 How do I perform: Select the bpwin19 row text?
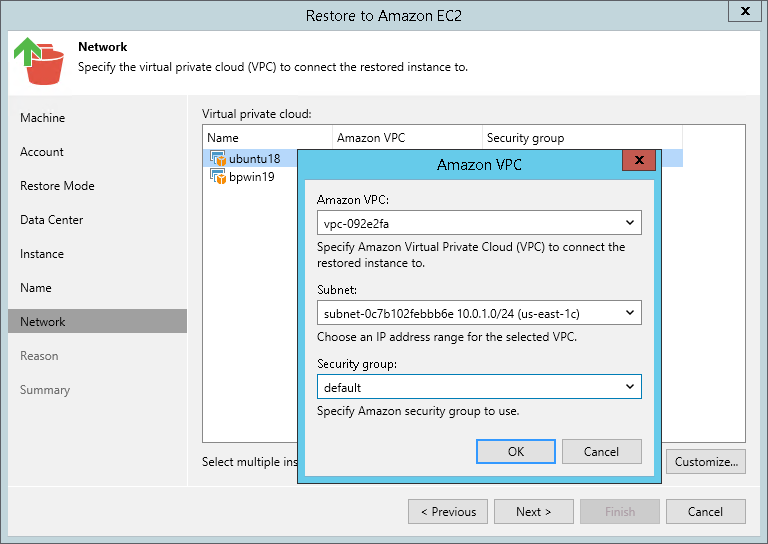coord(252,177)
